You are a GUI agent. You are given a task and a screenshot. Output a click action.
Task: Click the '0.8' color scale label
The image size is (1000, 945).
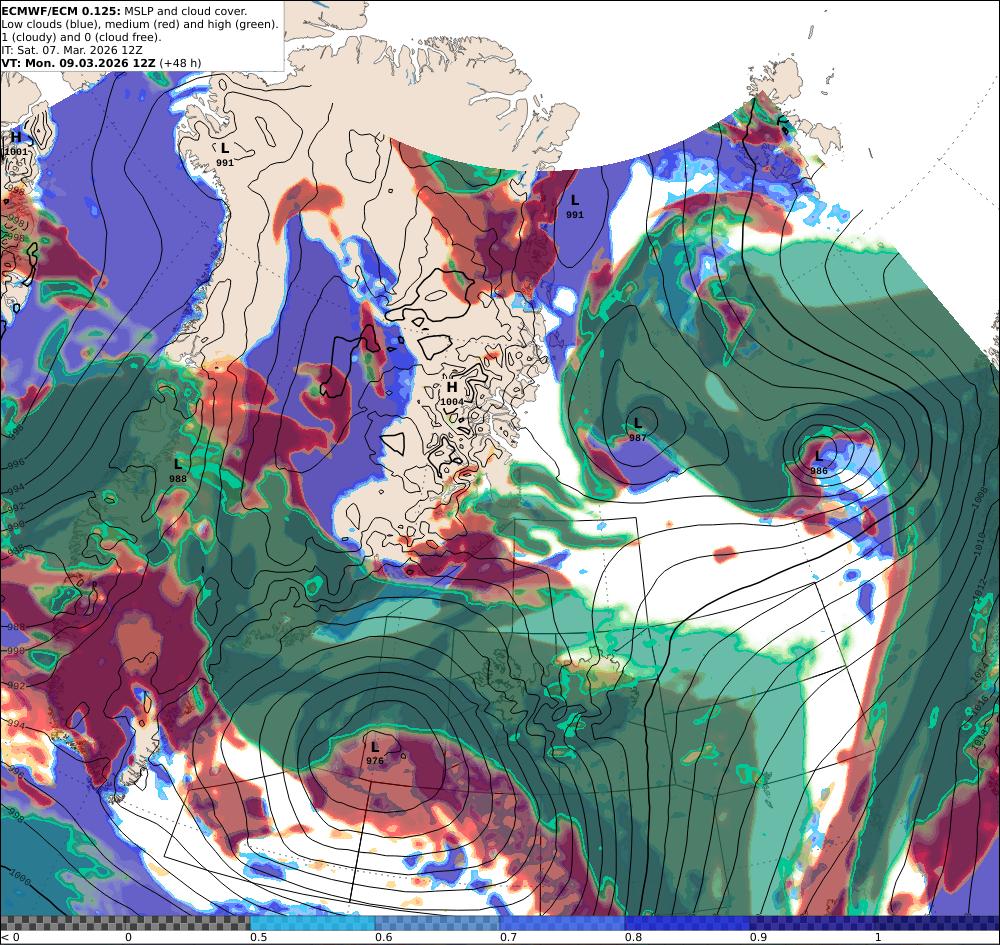point(633,937)
